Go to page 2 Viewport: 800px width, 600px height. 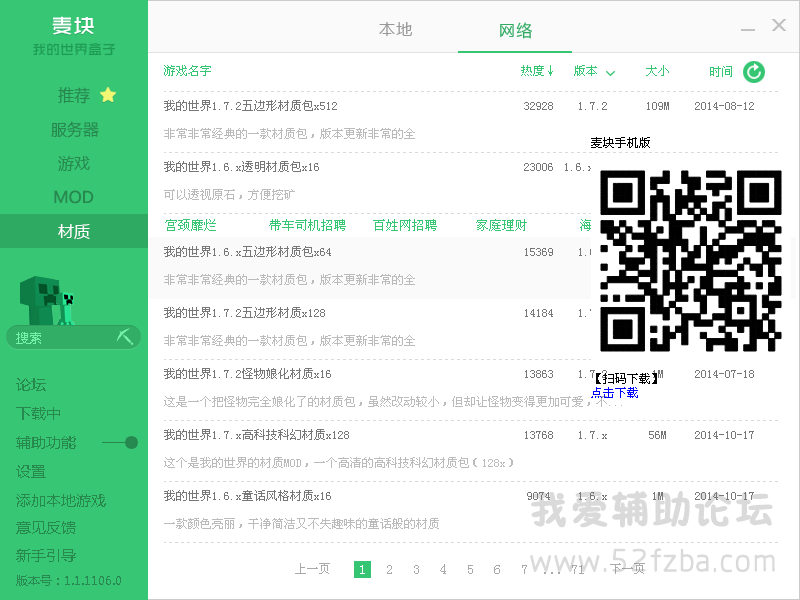[389, 569]
